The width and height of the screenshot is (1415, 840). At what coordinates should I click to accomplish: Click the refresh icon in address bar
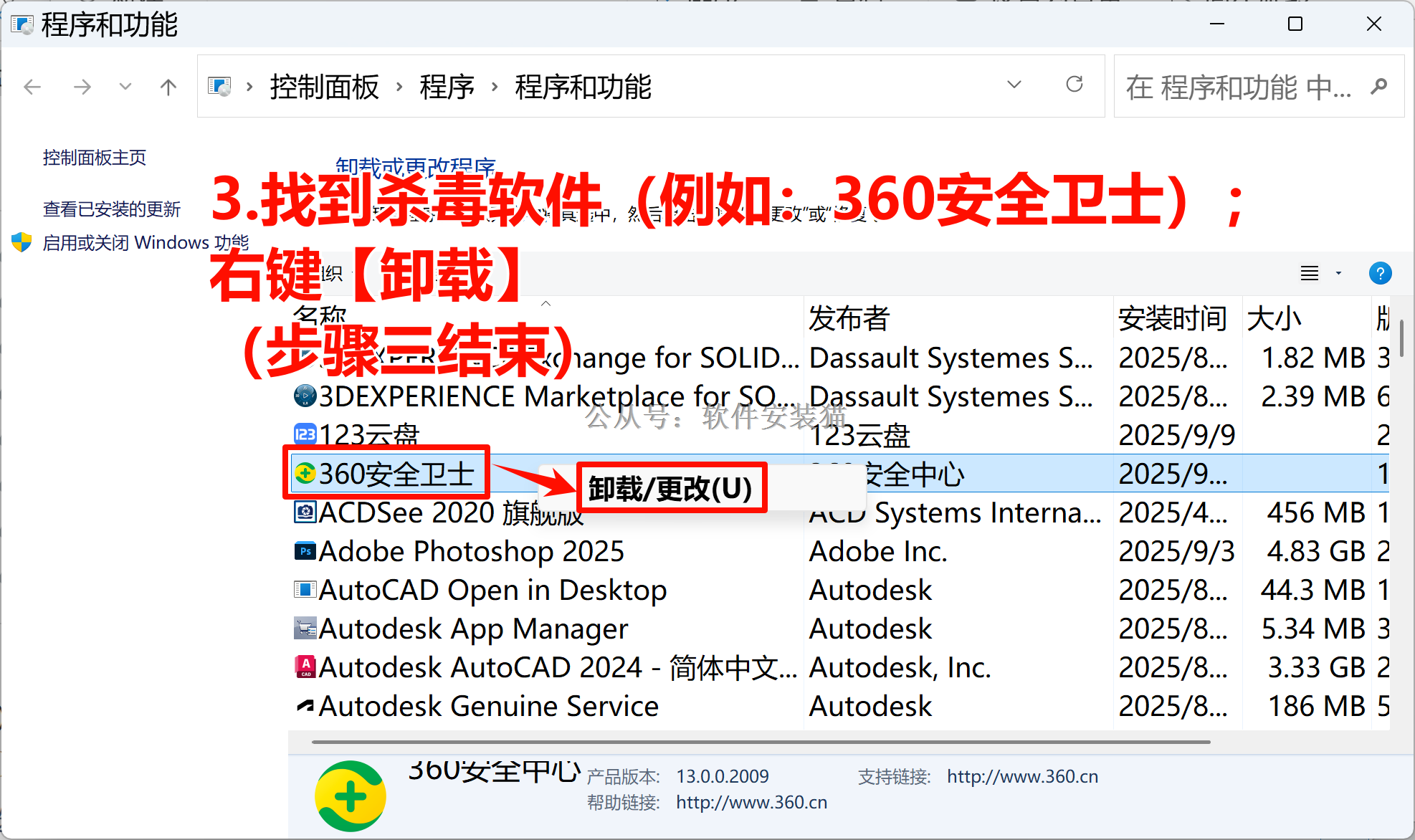coord(1074,85)
